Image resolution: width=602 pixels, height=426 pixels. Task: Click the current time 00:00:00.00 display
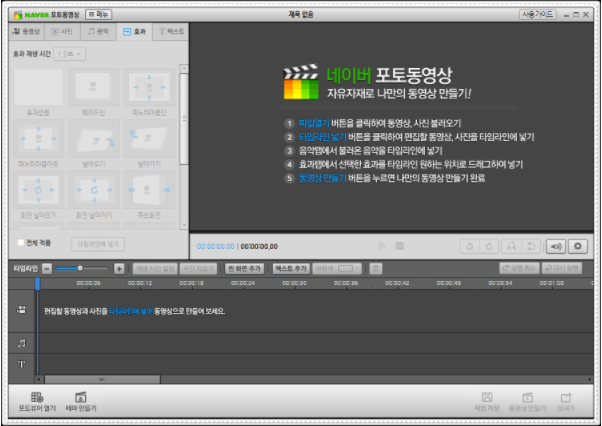pyautogui.click(x=215, y=246)
